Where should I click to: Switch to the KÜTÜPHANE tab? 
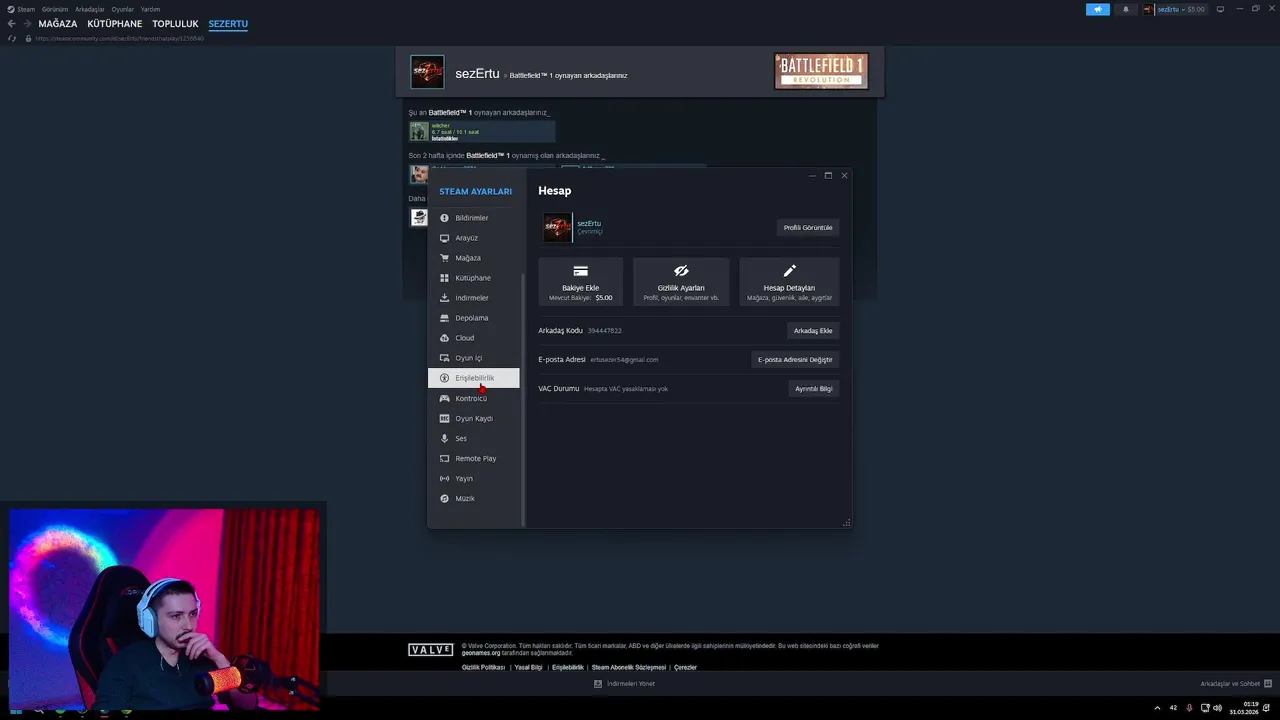click(115, 24)
